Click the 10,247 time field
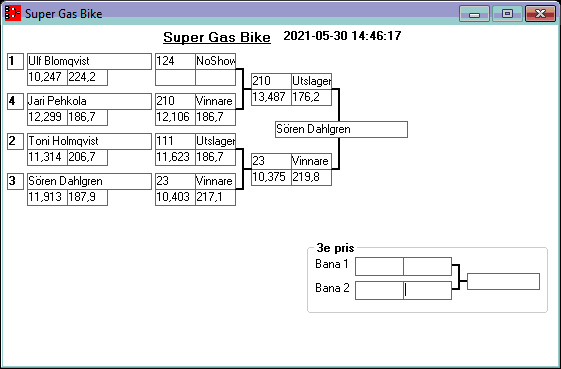Screen dimensions: 561x369 click(48, 78)
